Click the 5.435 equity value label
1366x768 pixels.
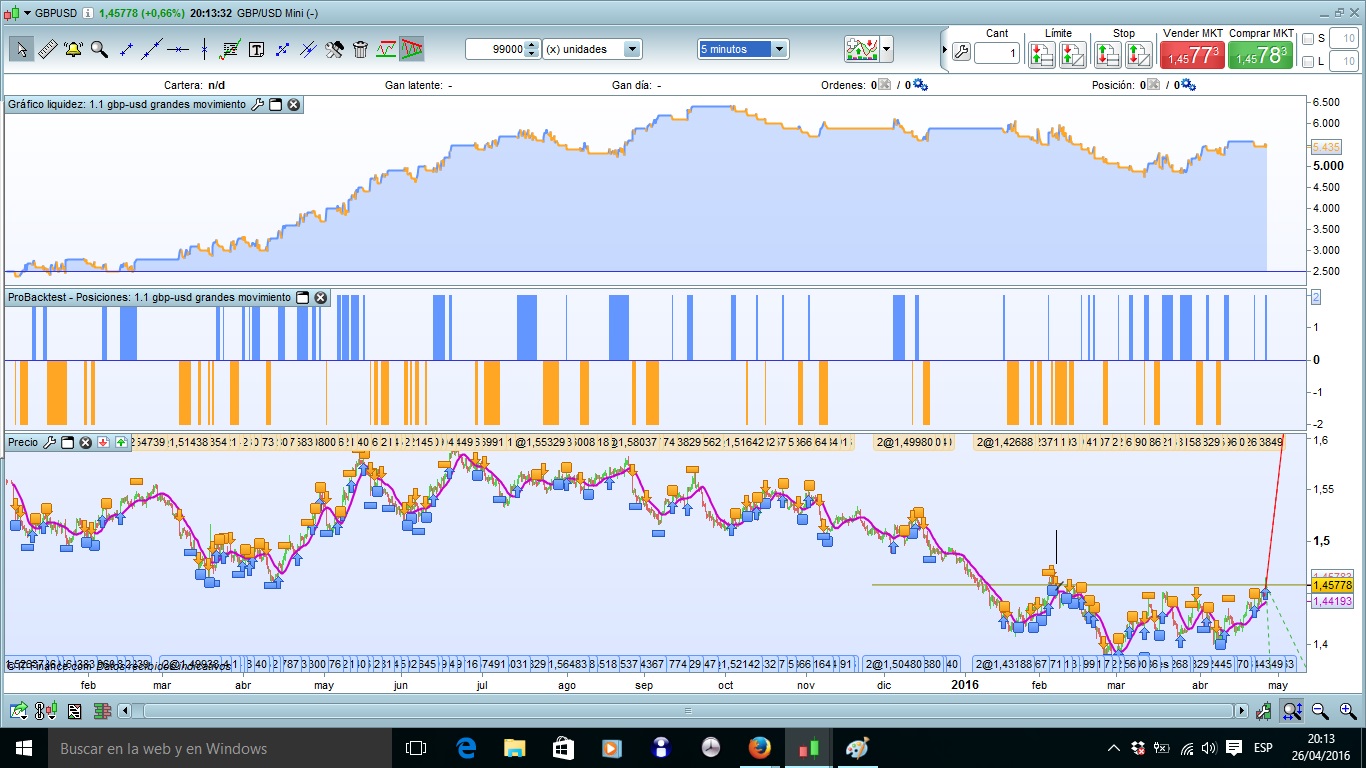[x=1325, y=147]
